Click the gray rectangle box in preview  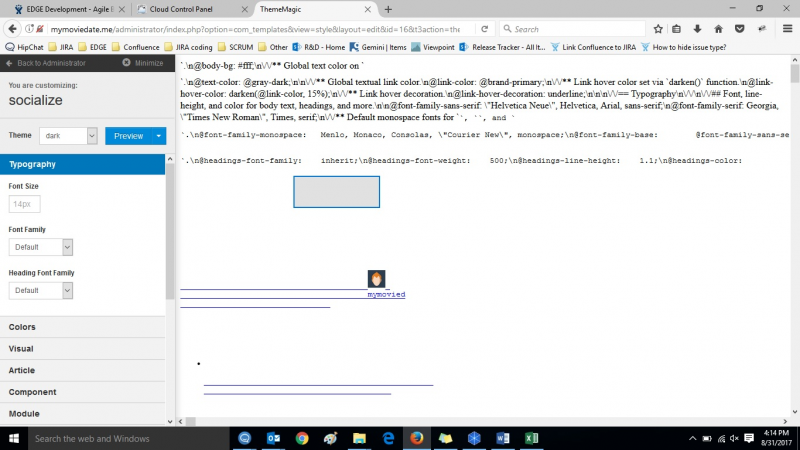tap(336, 192)
